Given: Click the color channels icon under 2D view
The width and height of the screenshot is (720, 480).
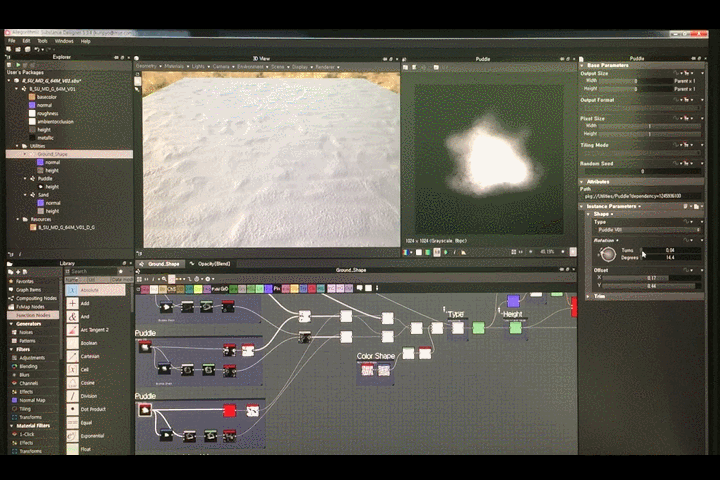Looking at the screenshot, I should (405, 252).
